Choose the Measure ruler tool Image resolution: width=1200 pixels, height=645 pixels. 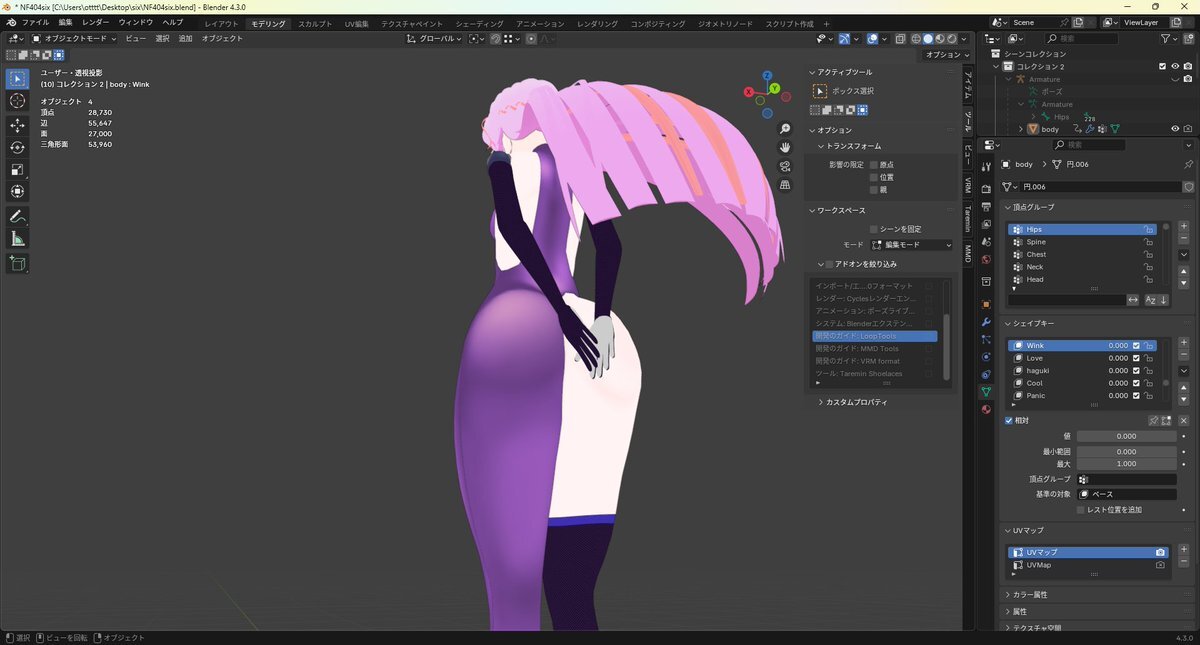pyautogui.click(x=17, y=239)
